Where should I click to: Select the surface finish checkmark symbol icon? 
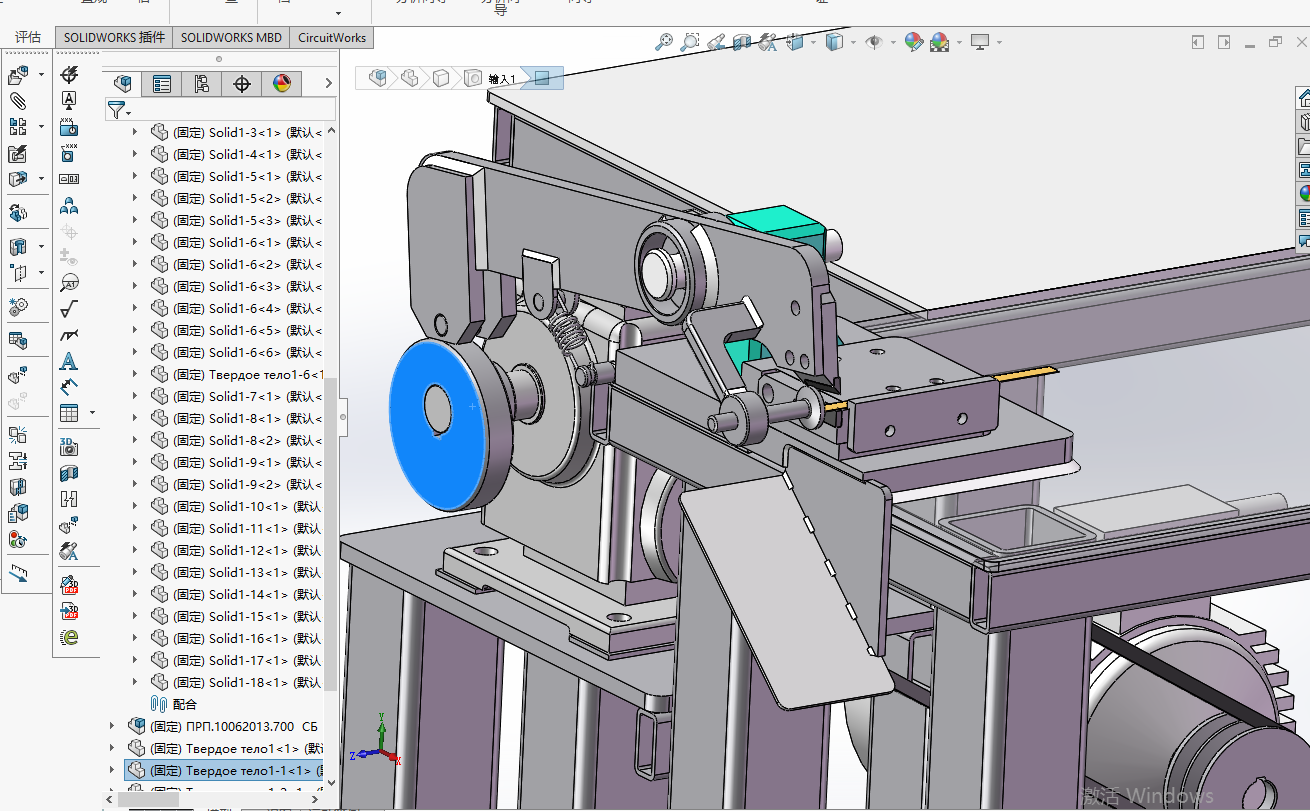(x=69, y=309)
